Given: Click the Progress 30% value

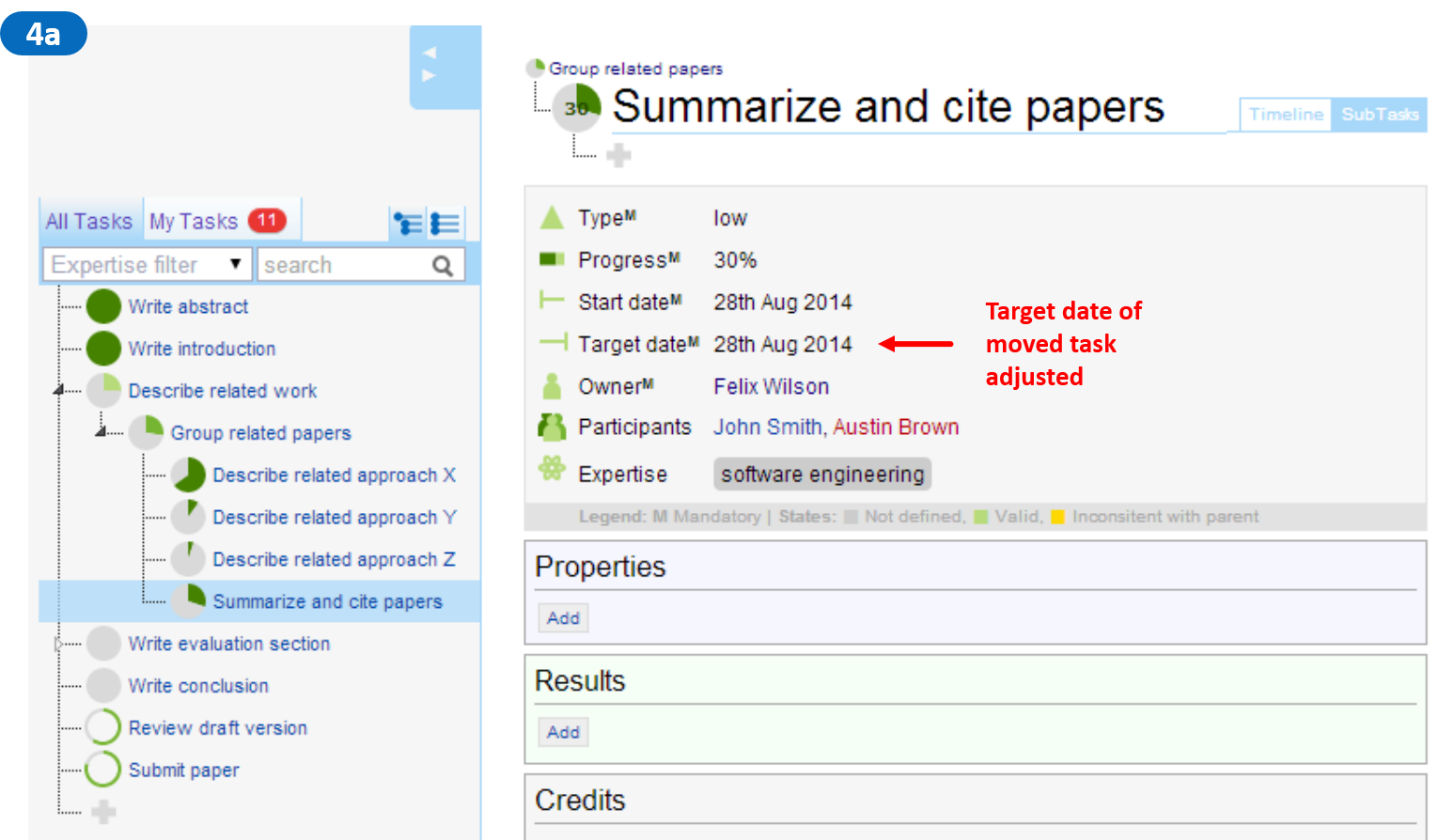Looking at the screenshot, I should (x=735, y=260).
